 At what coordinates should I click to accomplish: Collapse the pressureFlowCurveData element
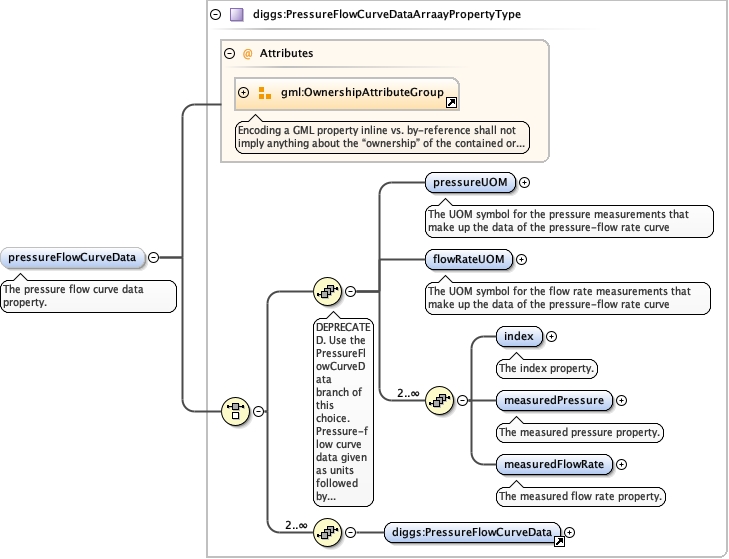pos(153,257)
